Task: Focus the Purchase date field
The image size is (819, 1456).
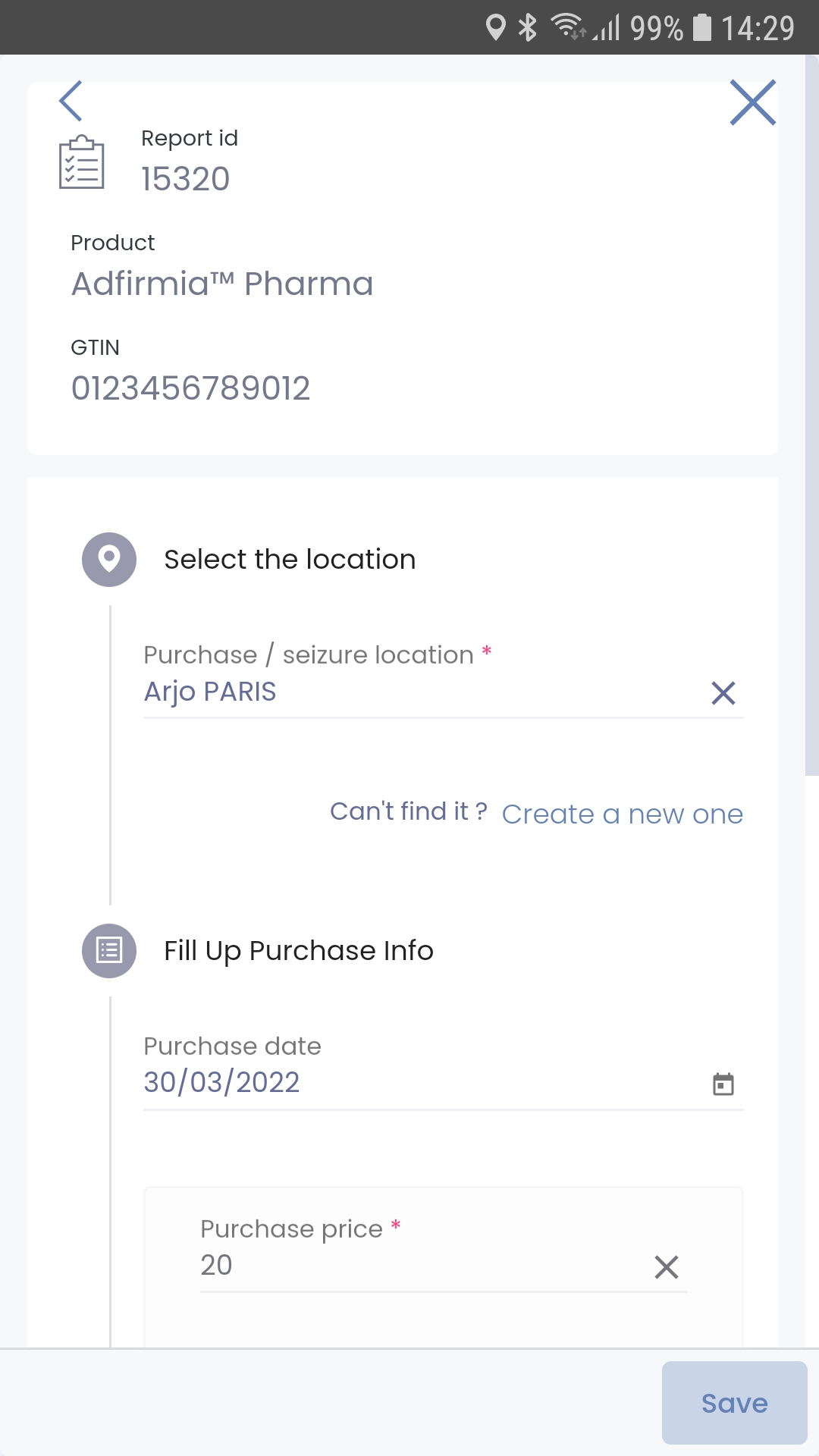Action: (x=409, y=1082)
